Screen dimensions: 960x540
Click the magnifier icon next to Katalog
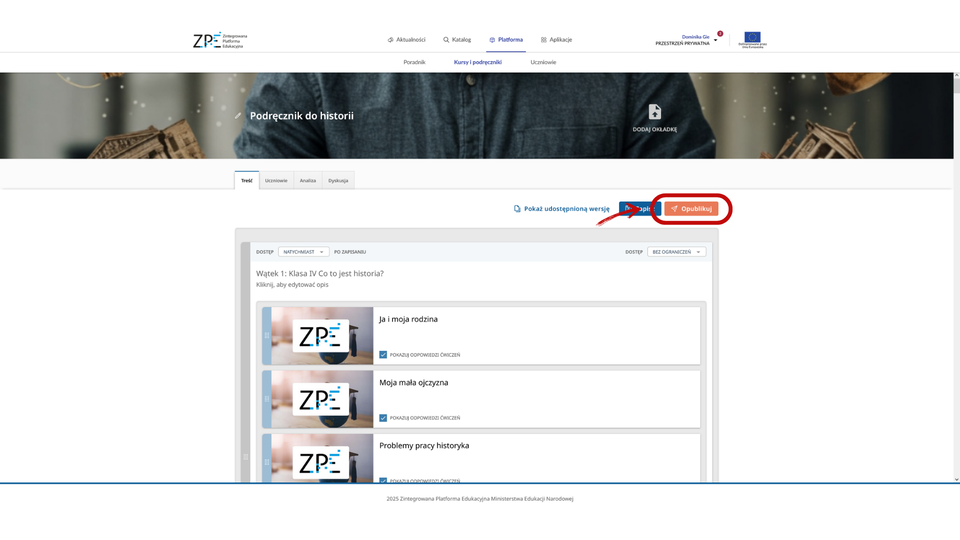pos(446,40)
